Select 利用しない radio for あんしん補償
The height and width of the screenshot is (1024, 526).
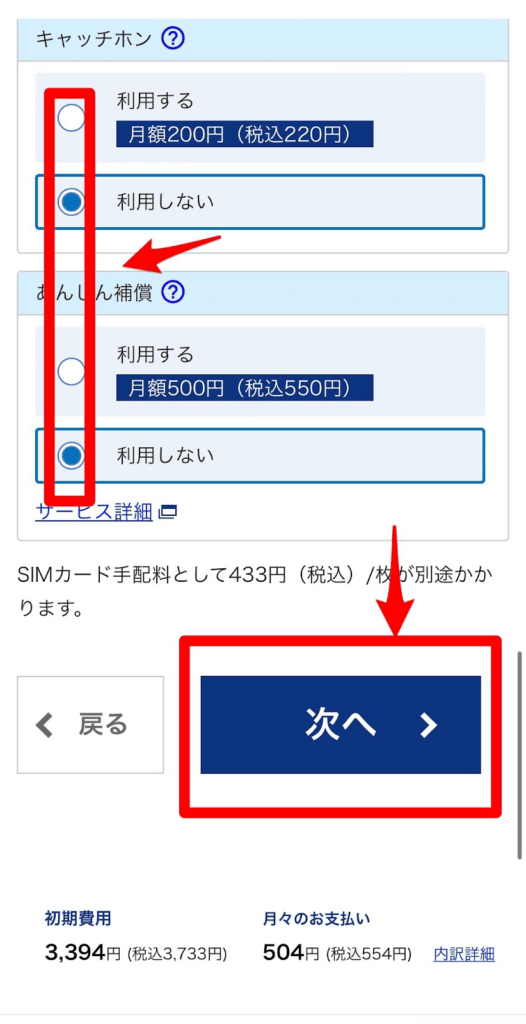click(x=71, y=455)
